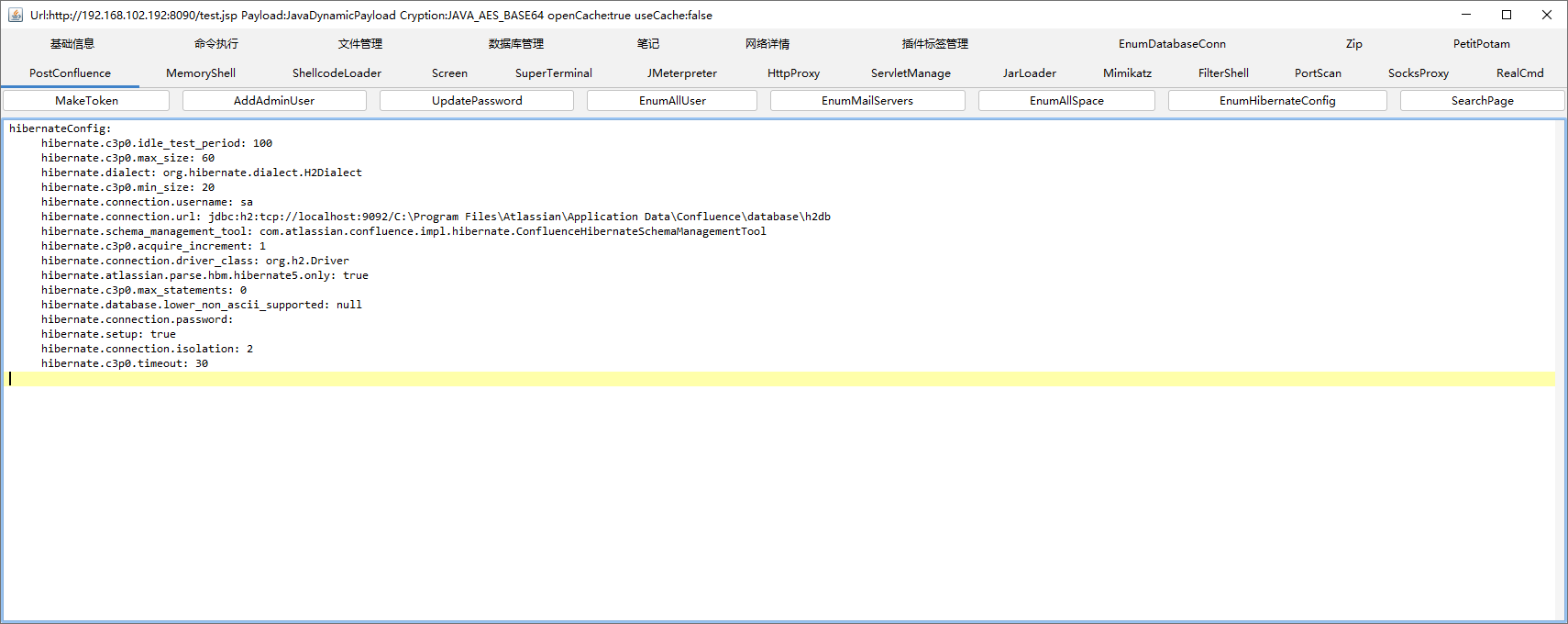
Task: Switch to the ShellcodeLoader tab
Action: 337,73
